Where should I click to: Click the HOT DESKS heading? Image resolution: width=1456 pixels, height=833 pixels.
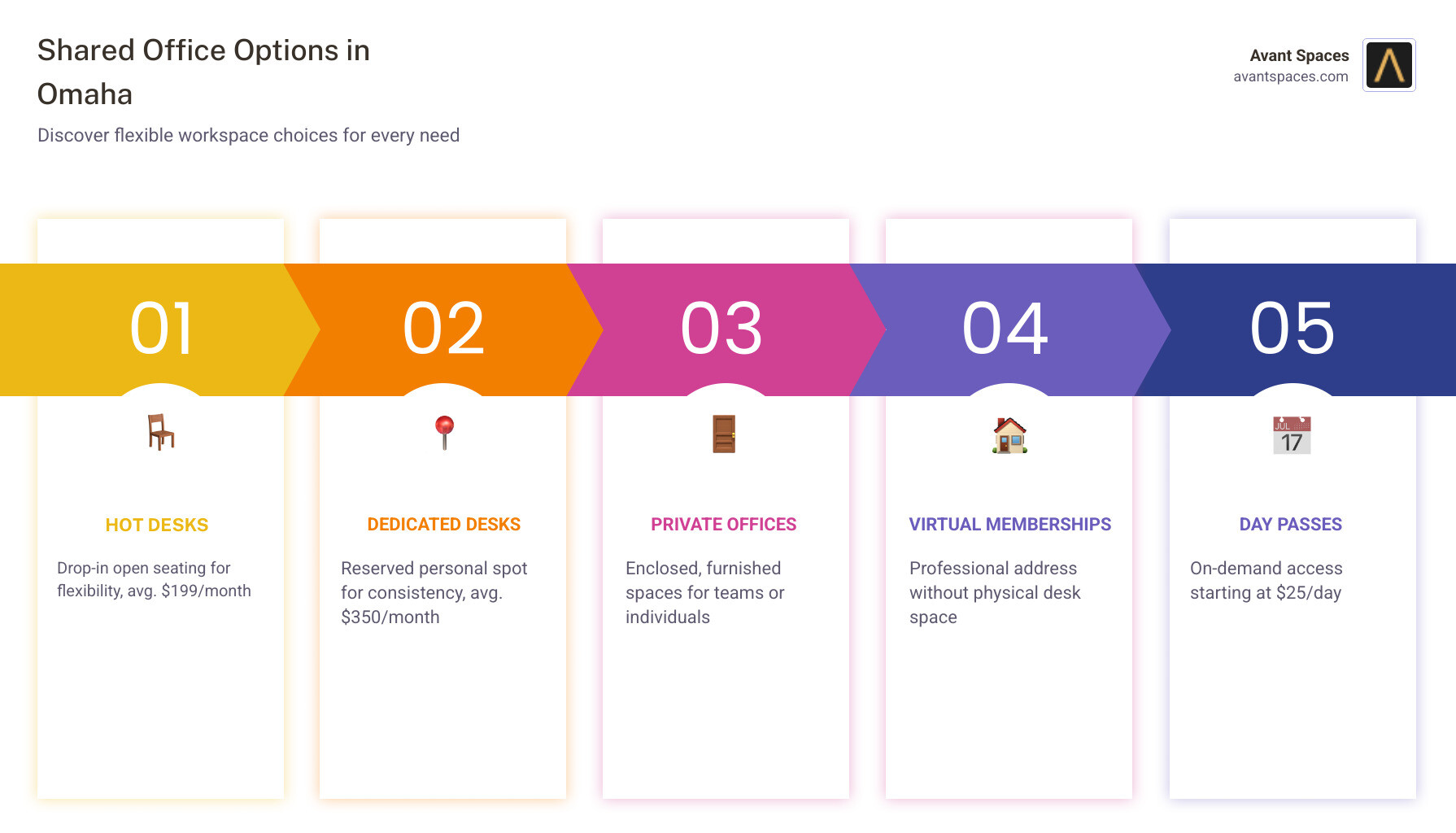[157, 526]
